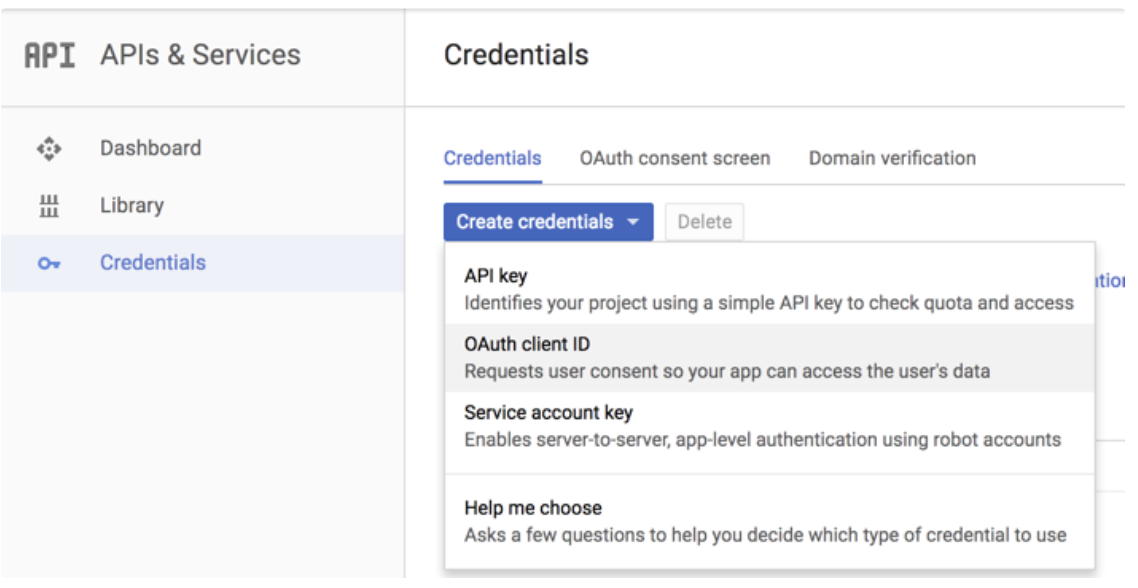
Task: Switch to the Domain verification tab
Action: pos(892,158)
